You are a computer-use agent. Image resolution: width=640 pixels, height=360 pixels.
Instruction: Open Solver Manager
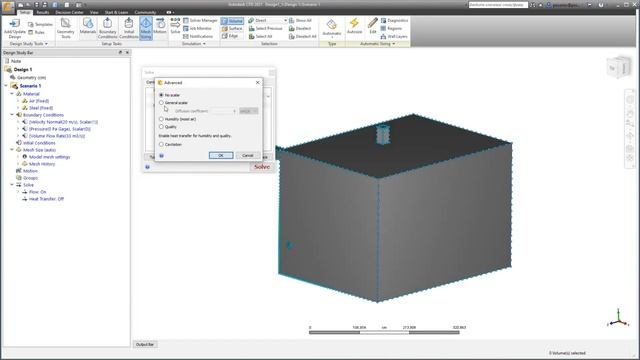click(200, 20)
